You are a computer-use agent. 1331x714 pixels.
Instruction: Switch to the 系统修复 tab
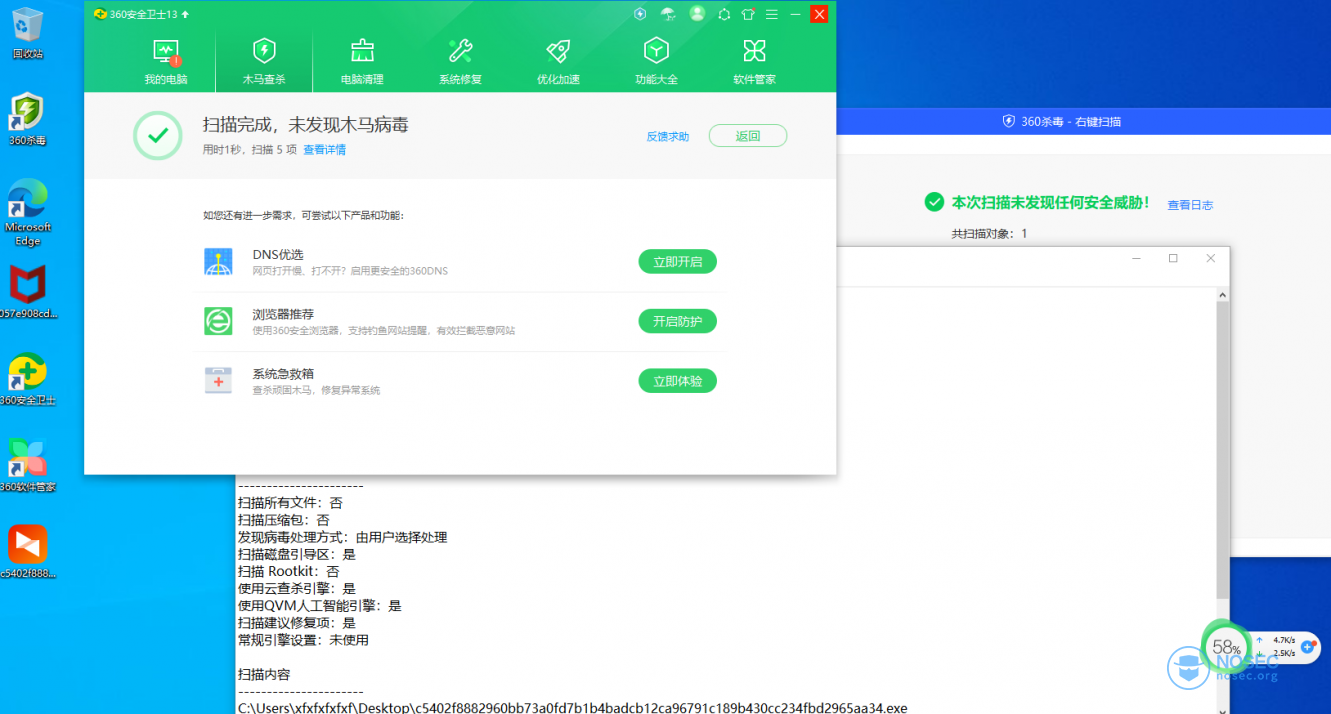[x=460, y=62]
